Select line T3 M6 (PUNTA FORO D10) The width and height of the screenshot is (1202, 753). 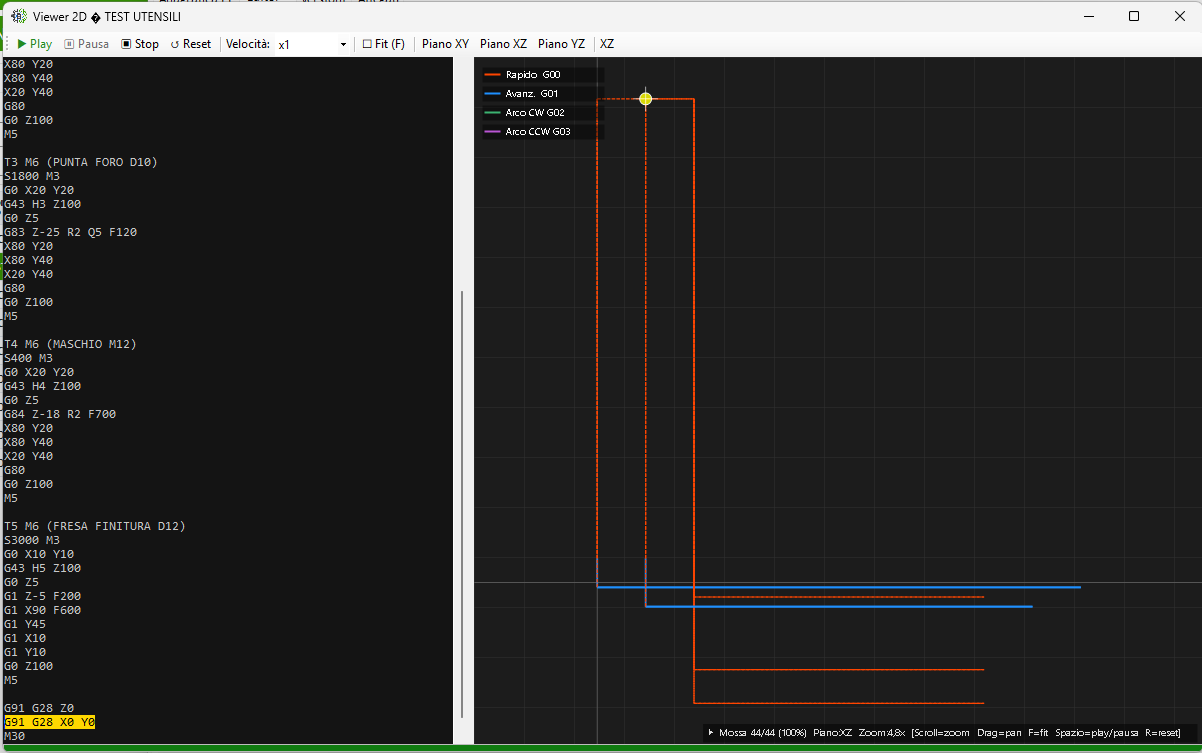(81, 162)
